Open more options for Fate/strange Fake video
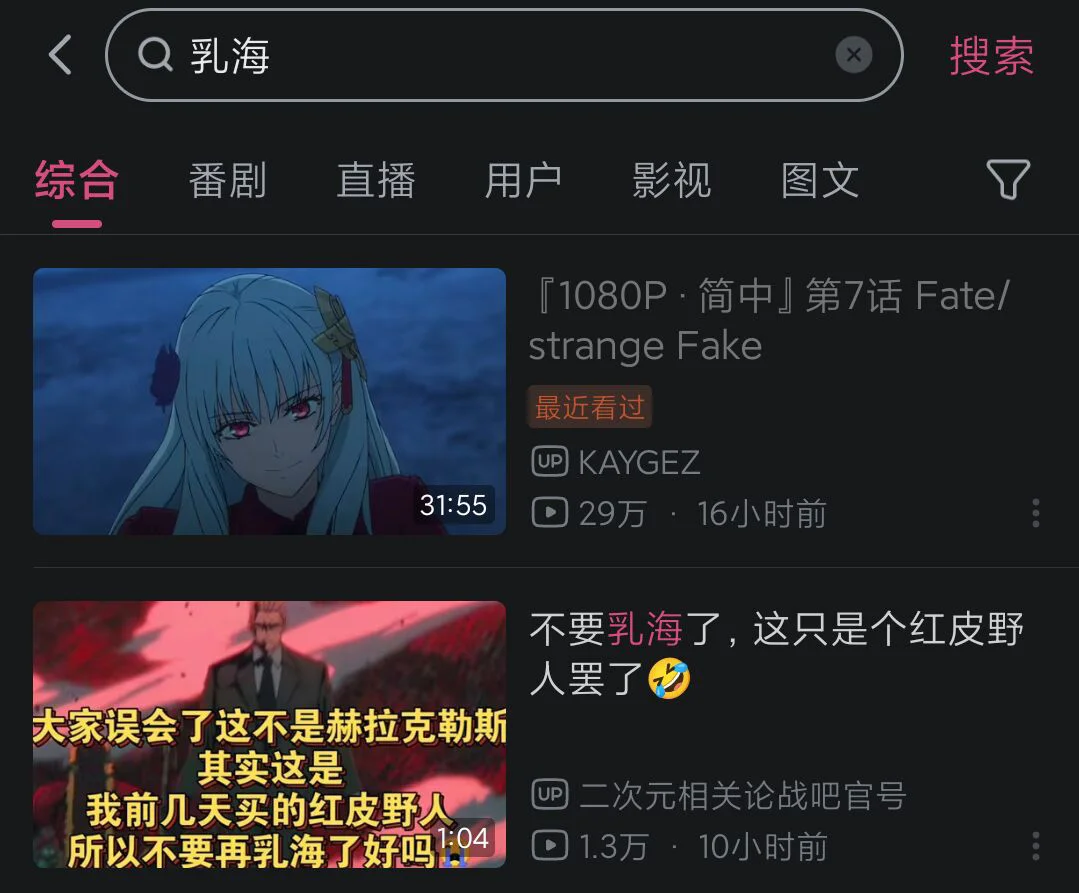The image size is (1079, 893). (1036, 513)
